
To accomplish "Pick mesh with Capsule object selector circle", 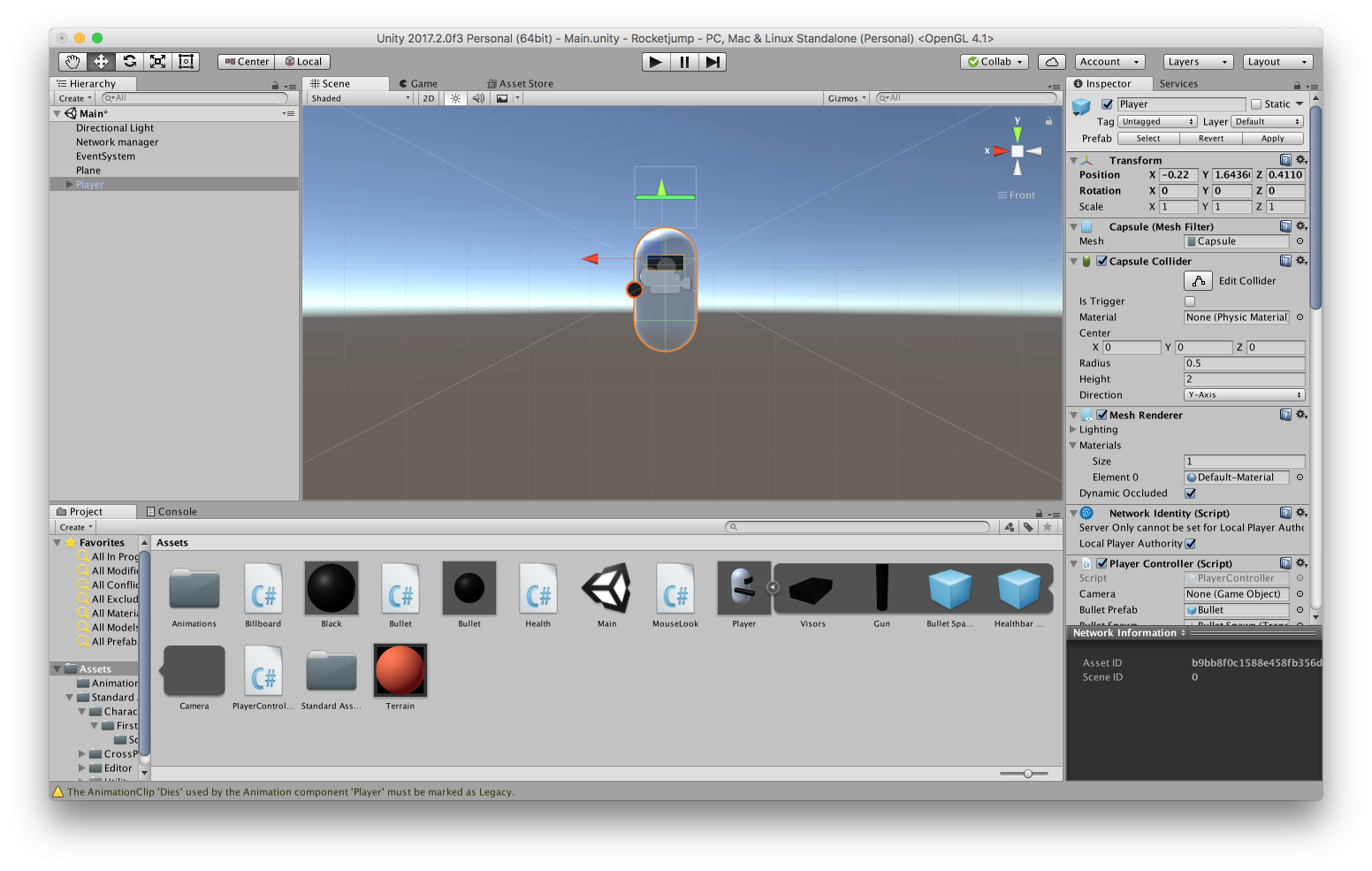I will click(x=1300, y=241).
